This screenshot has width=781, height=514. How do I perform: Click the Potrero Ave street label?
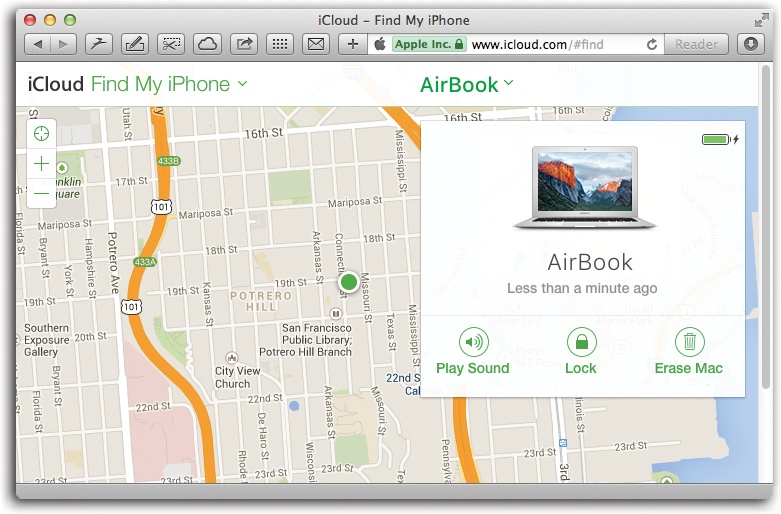coord(114,262)
